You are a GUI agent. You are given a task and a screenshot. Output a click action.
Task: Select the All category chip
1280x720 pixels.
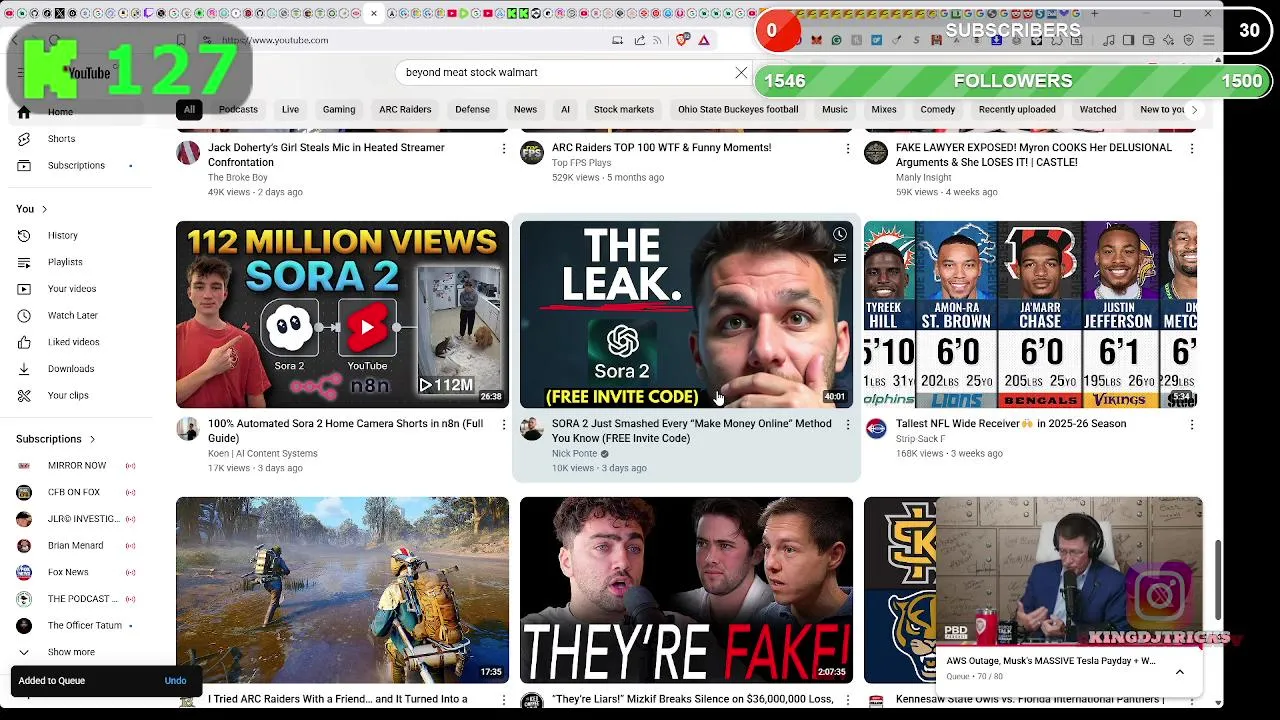tap(189, 110)
